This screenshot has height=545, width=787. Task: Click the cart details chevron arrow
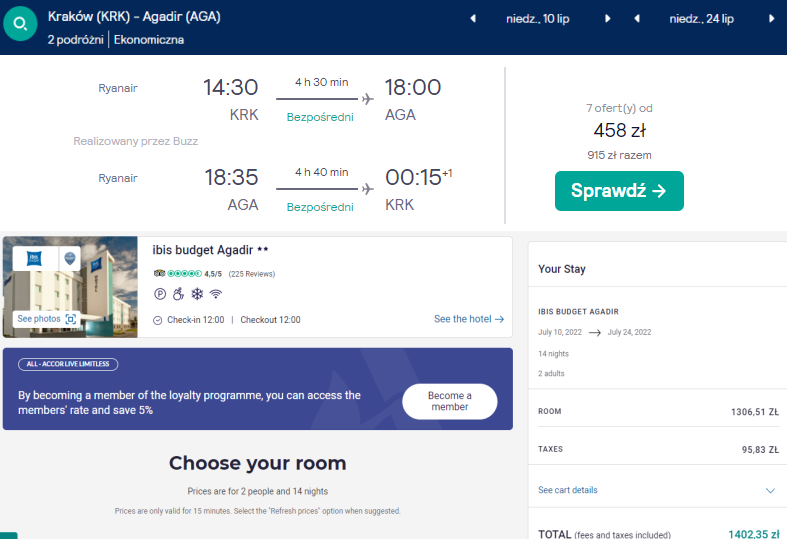click(x=770, y=490)
